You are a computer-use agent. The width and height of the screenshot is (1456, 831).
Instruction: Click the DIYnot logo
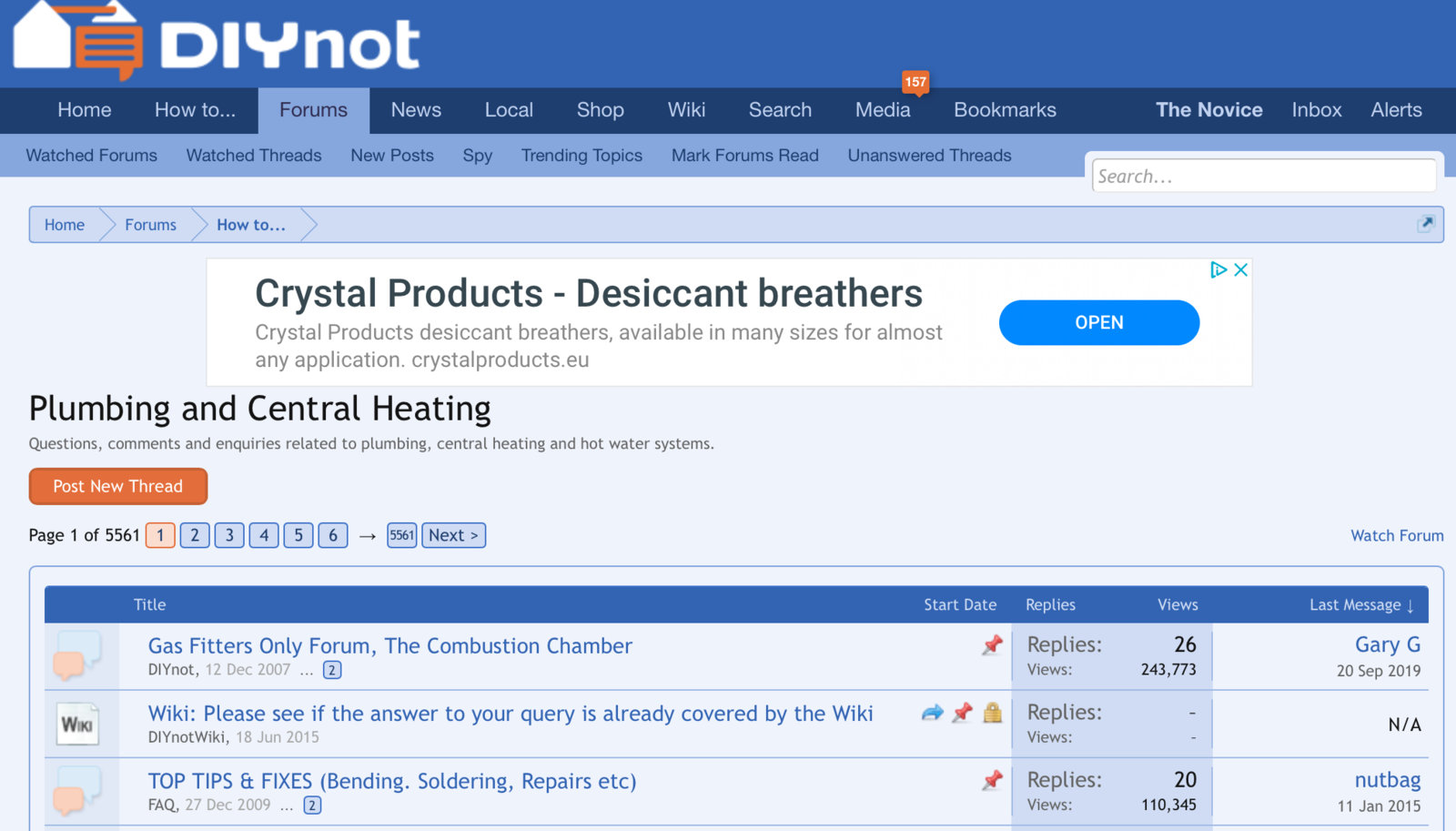click(x=217, y=42)
